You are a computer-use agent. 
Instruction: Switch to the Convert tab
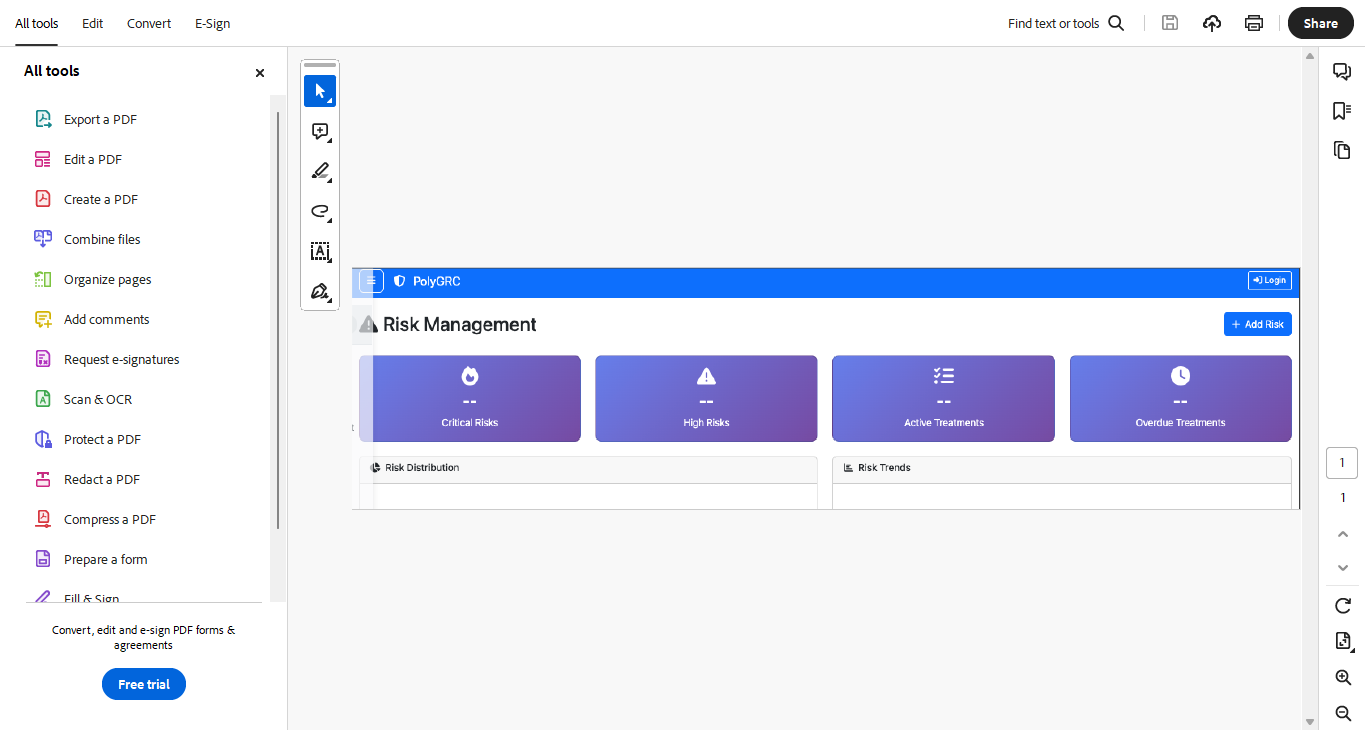(x=149, y=23)
